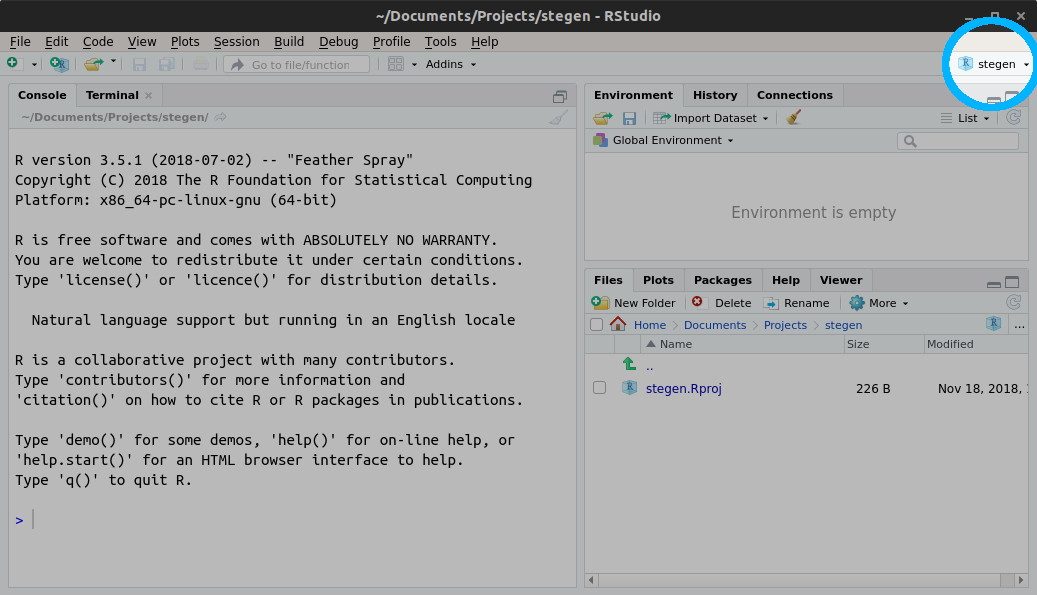The height and width of the screenshot is (595, 1037).
Task: Click the Delete button in Files
Action: 722,303
